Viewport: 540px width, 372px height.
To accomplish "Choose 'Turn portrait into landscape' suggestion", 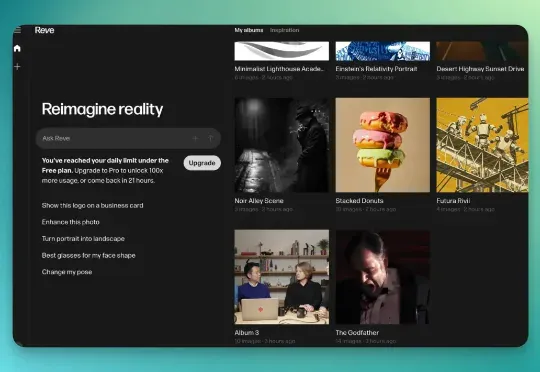I will (x=83, y=239).
